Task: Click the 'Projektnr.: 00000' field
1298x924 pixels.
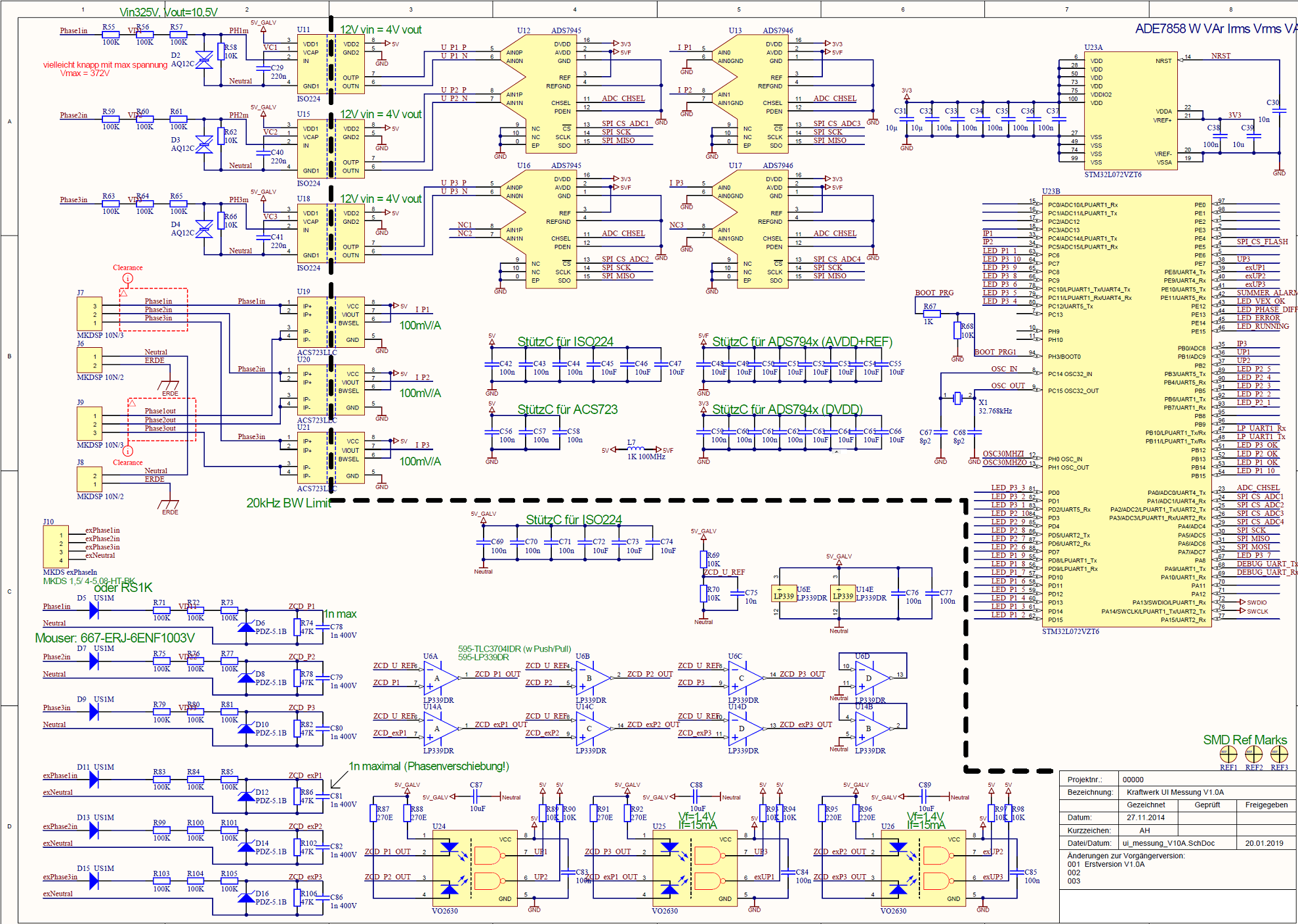Action: (1178, 780)
